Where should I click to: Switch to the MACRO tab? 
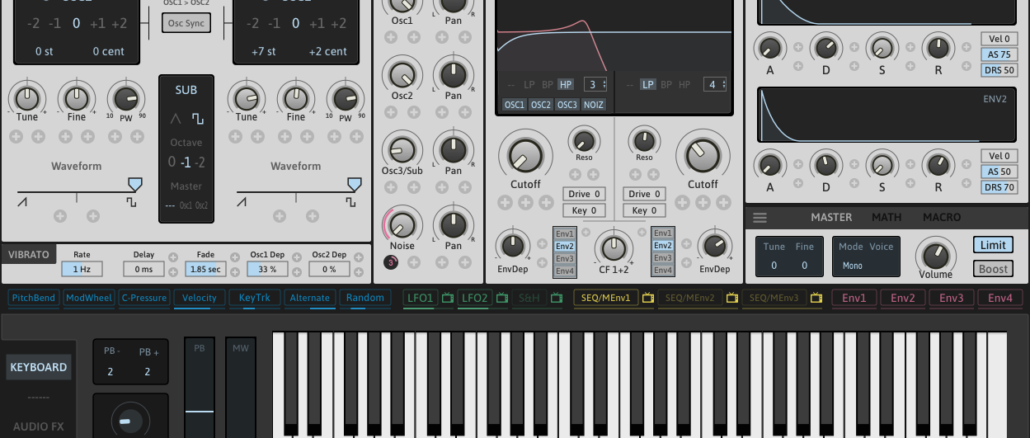941,217
